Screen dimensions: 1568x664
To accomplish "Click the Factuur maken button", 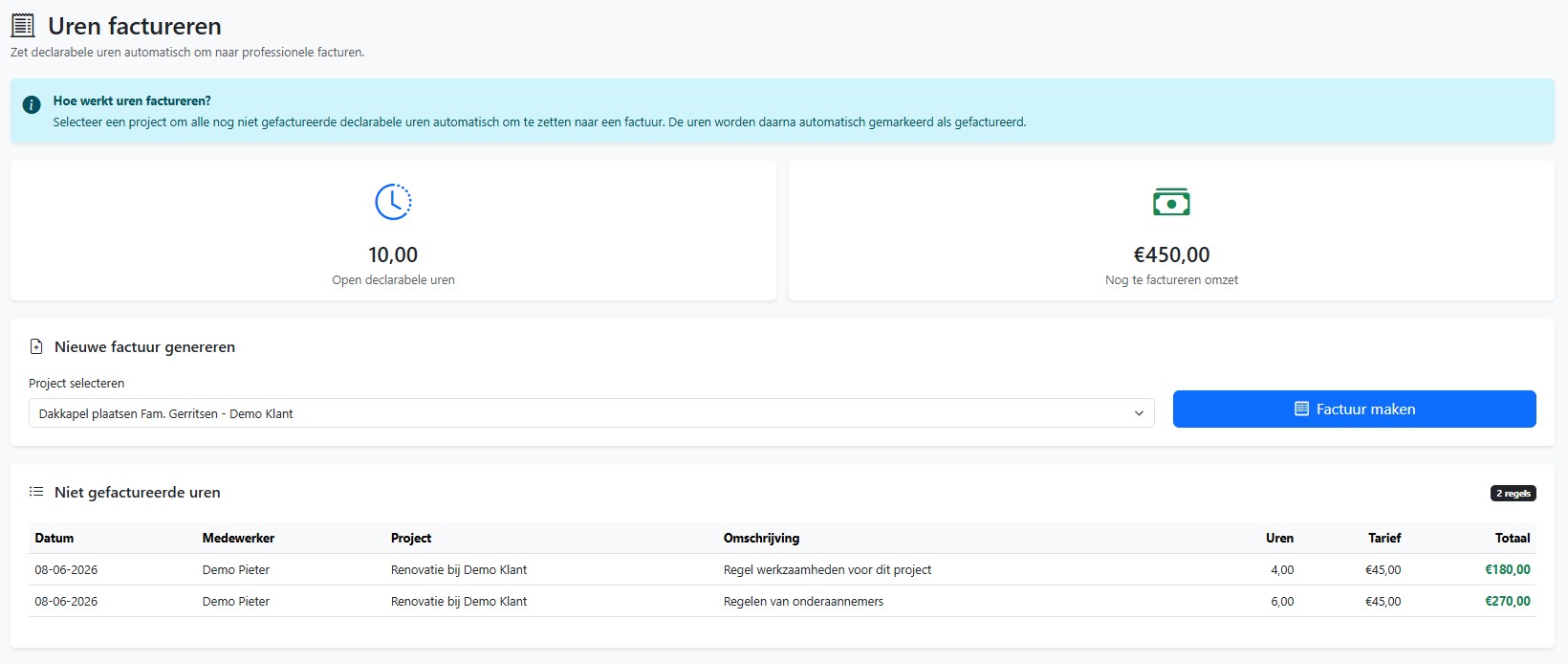I will tap(1354, 409).
